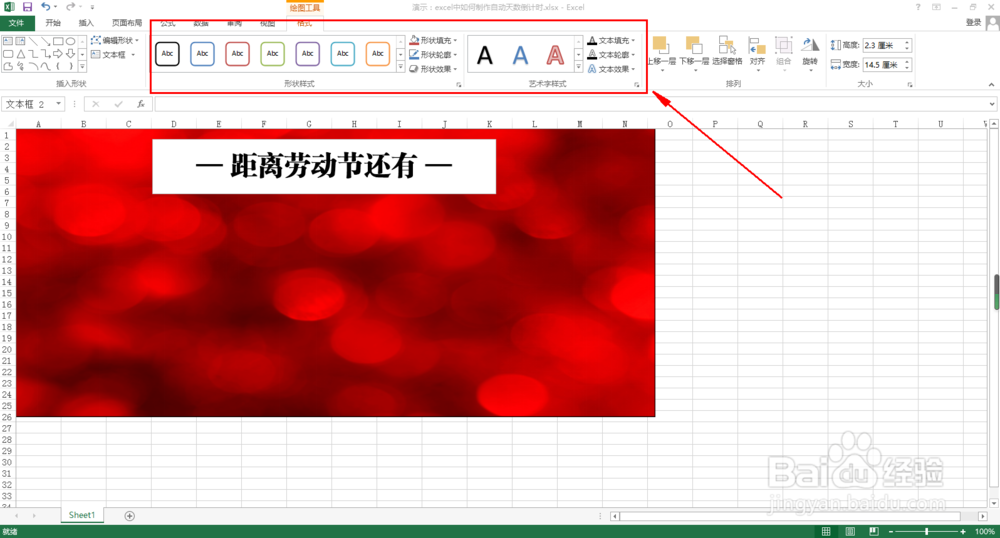1000x538 pixels.
Task: Expand the insert shapes gallery
Action: (82, 66)
